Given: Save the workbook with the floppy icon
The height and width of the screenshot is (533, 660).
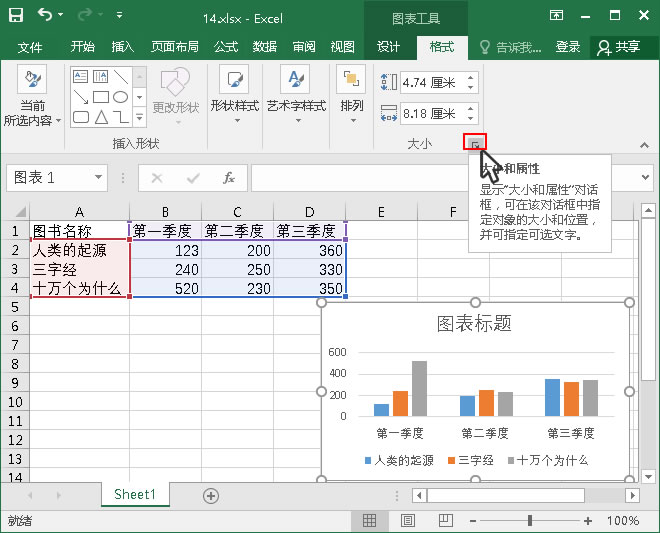Looking at the screenshot, I should pos(16,16).
